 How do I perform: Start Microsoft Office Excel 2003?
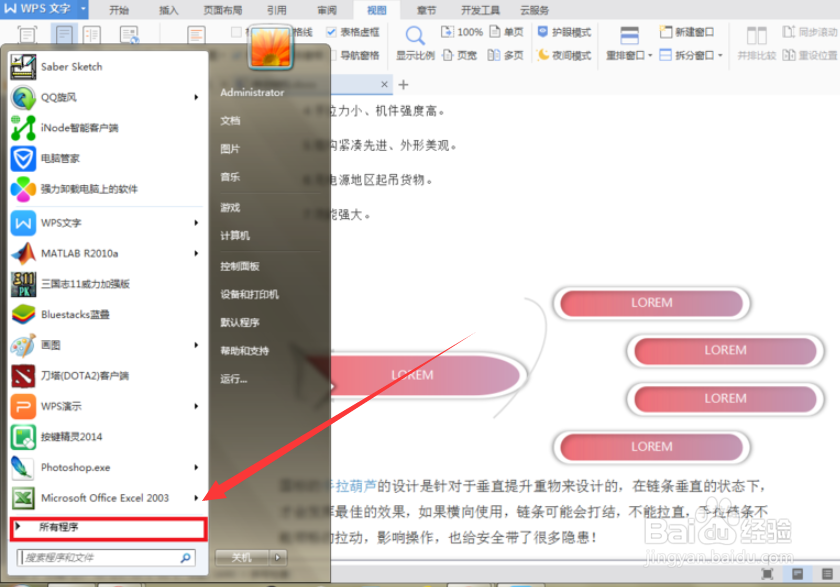(110, 498)
